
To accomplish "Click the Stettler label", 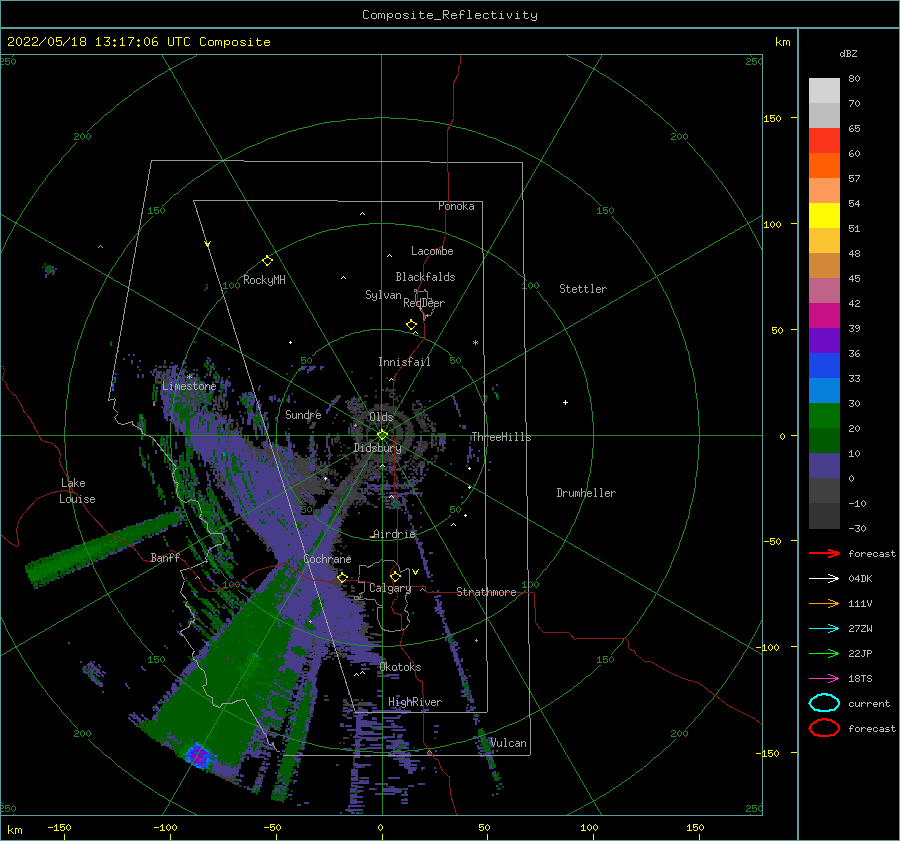I will coord(583,289).
